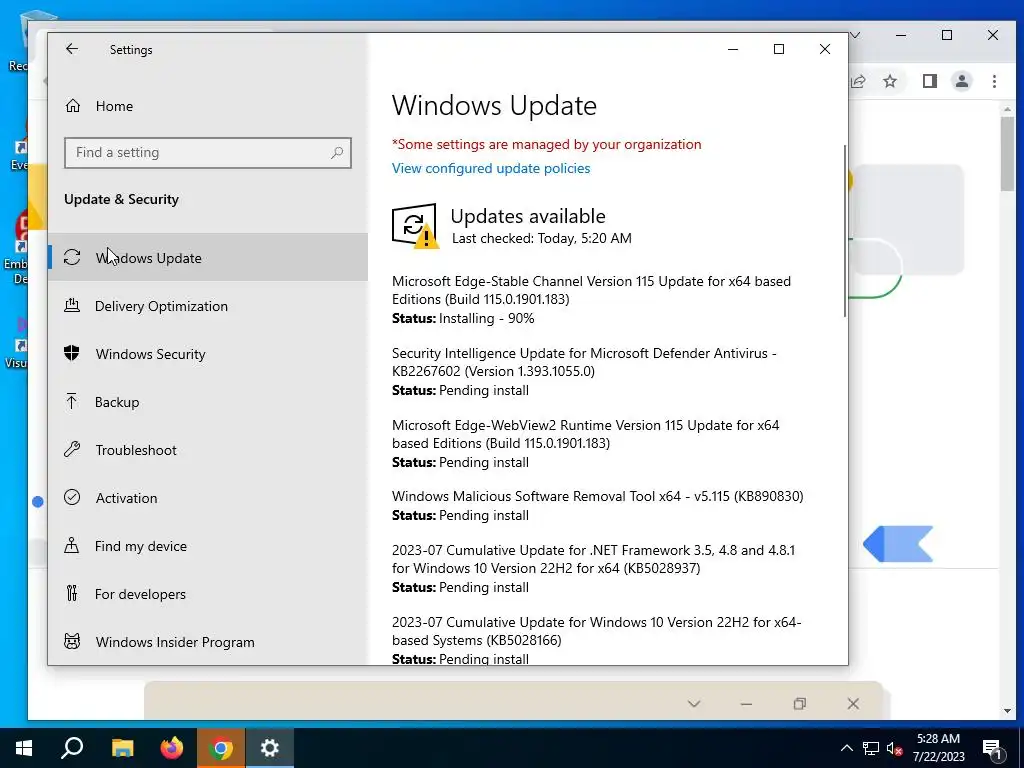The width and height of the screenshot is (1024, 768).
Task: Click the chevron in the bottom beige bar
Action: click(694, 703)
